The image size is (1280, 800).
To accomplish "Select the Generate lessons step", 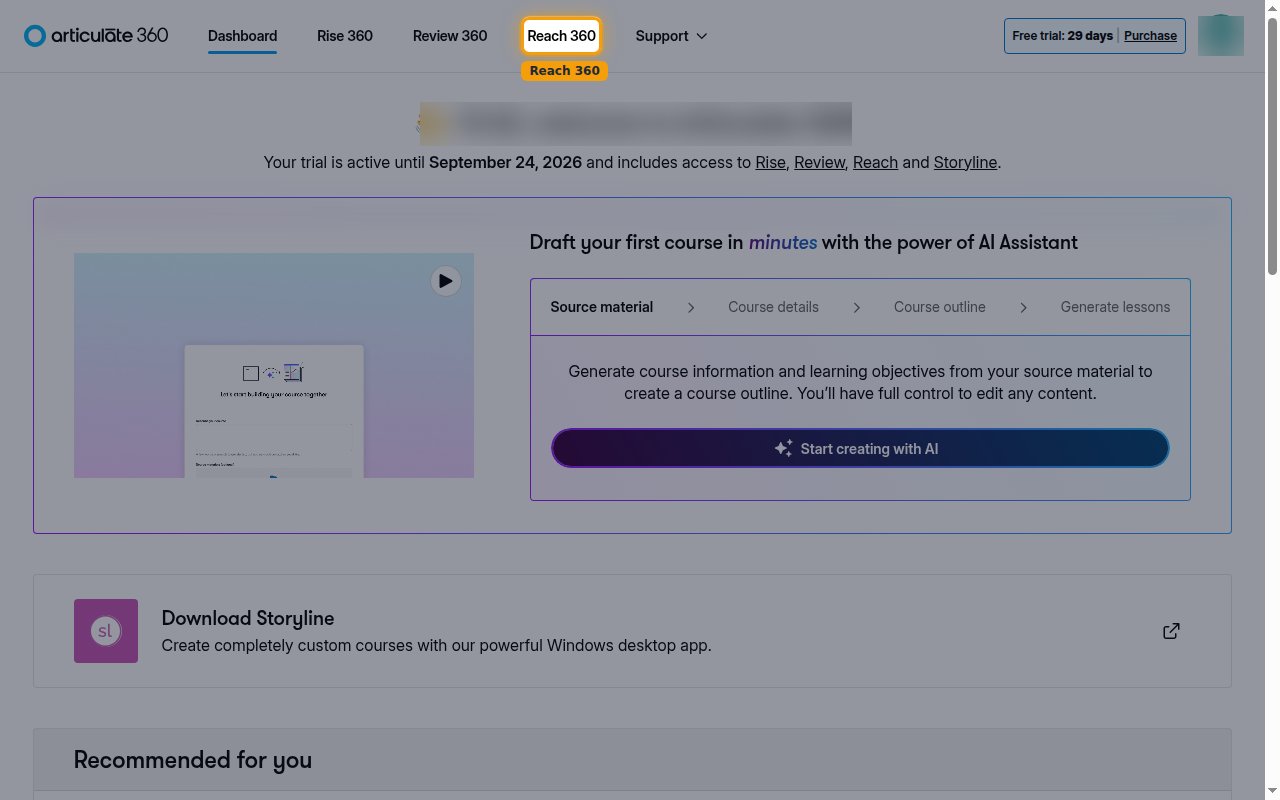I will coord(1115,307).
